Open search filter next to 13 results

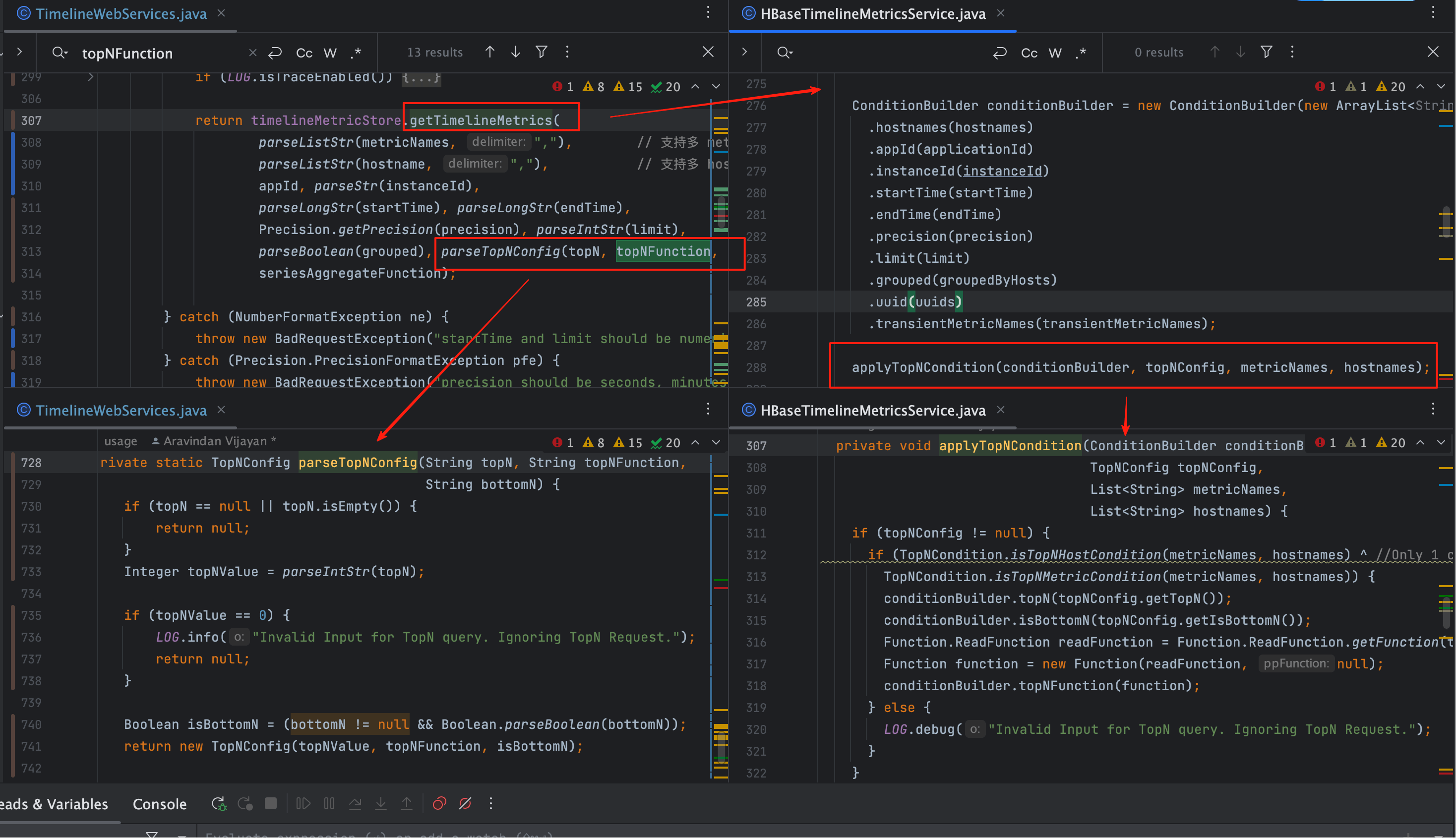(542, 53)
